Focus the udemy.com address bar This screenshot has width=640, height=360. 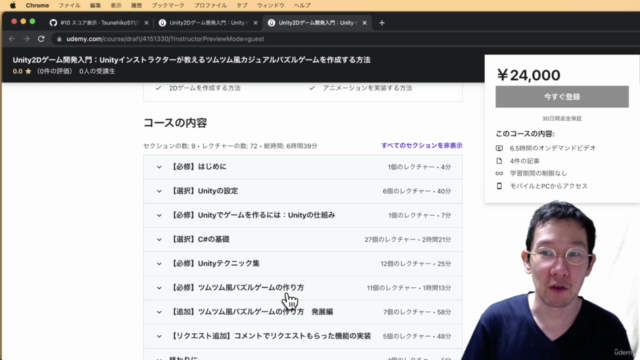(165, 39)
